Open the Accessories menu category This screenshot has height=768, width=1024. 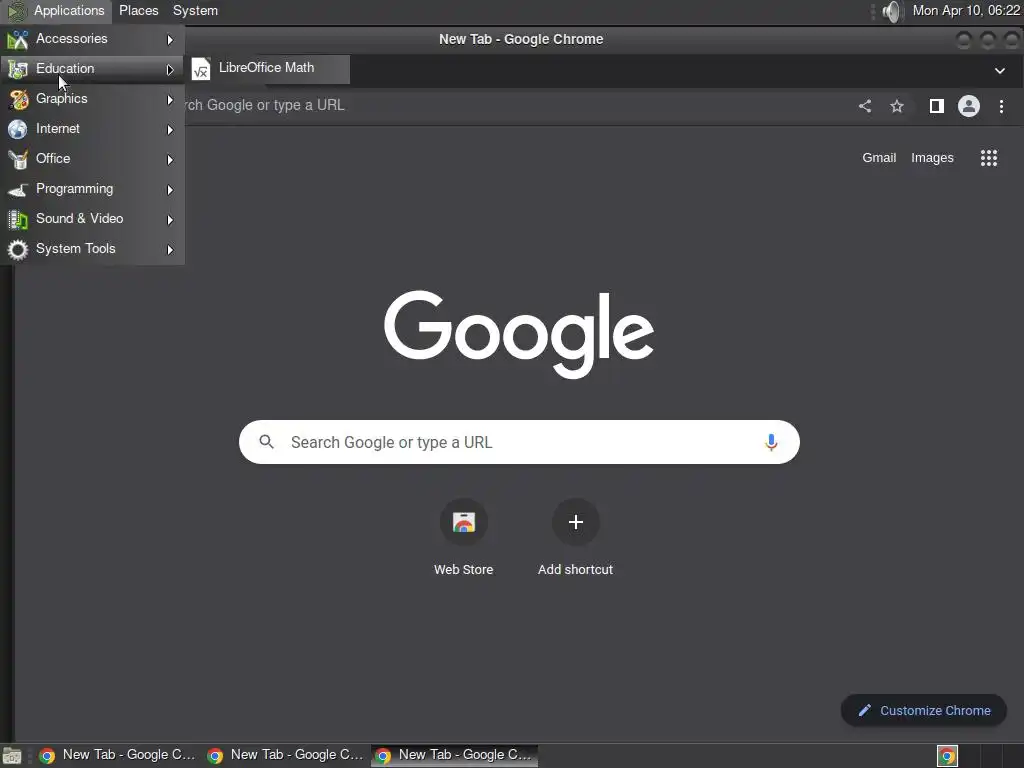click(92, 39)
